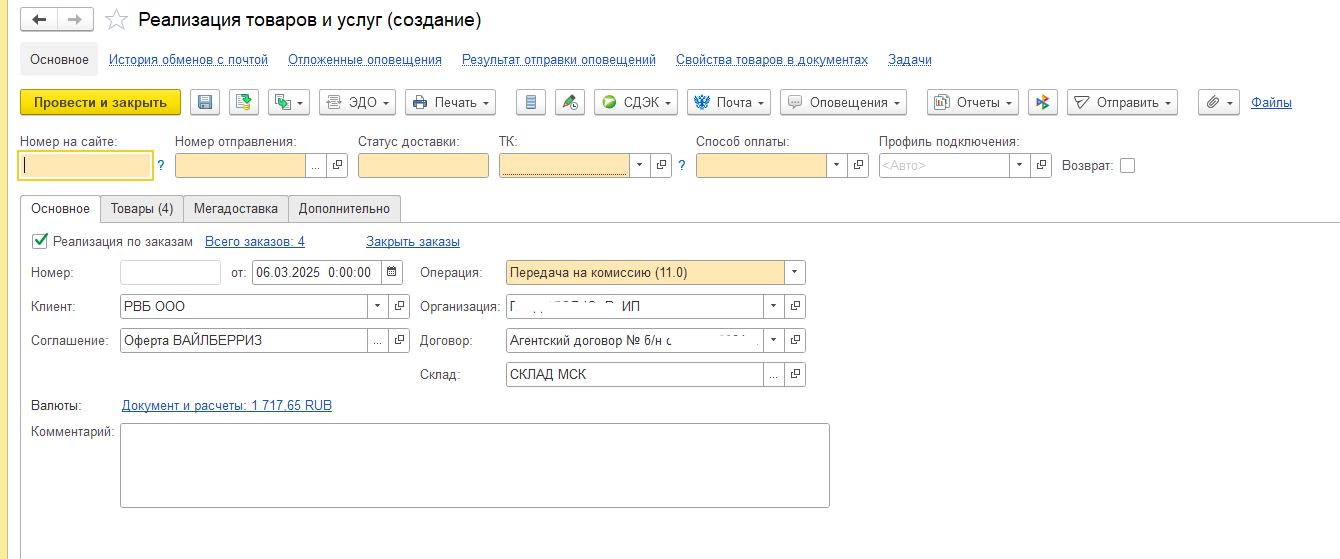Open the СДЭК delivery menu
Screen dimensions: 1340x559
click(636, 102)
